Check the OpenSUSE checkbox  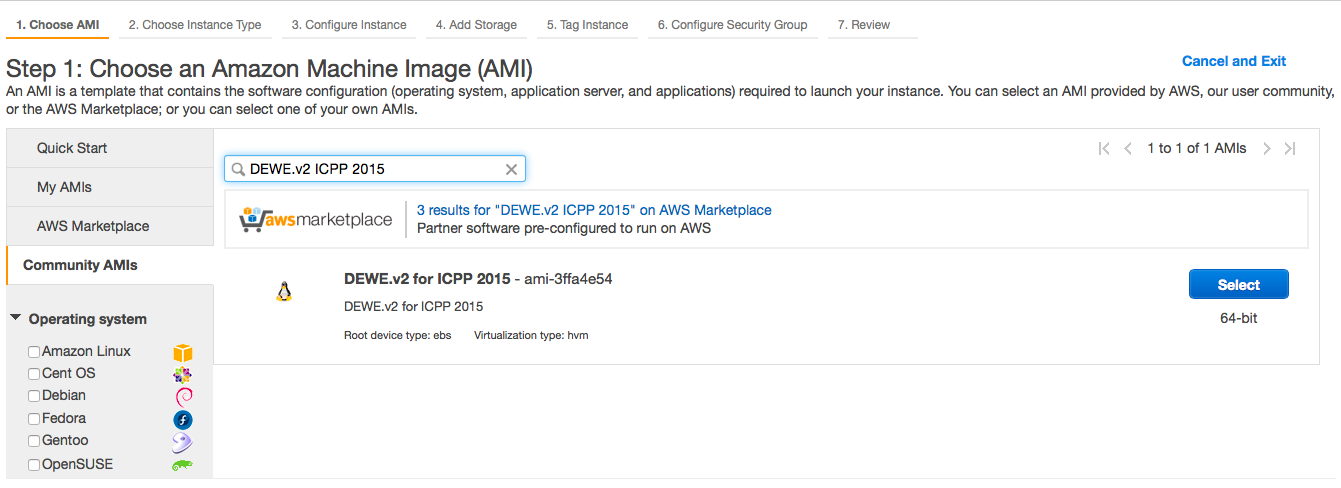pyautogui.click(x=34, y=465)
